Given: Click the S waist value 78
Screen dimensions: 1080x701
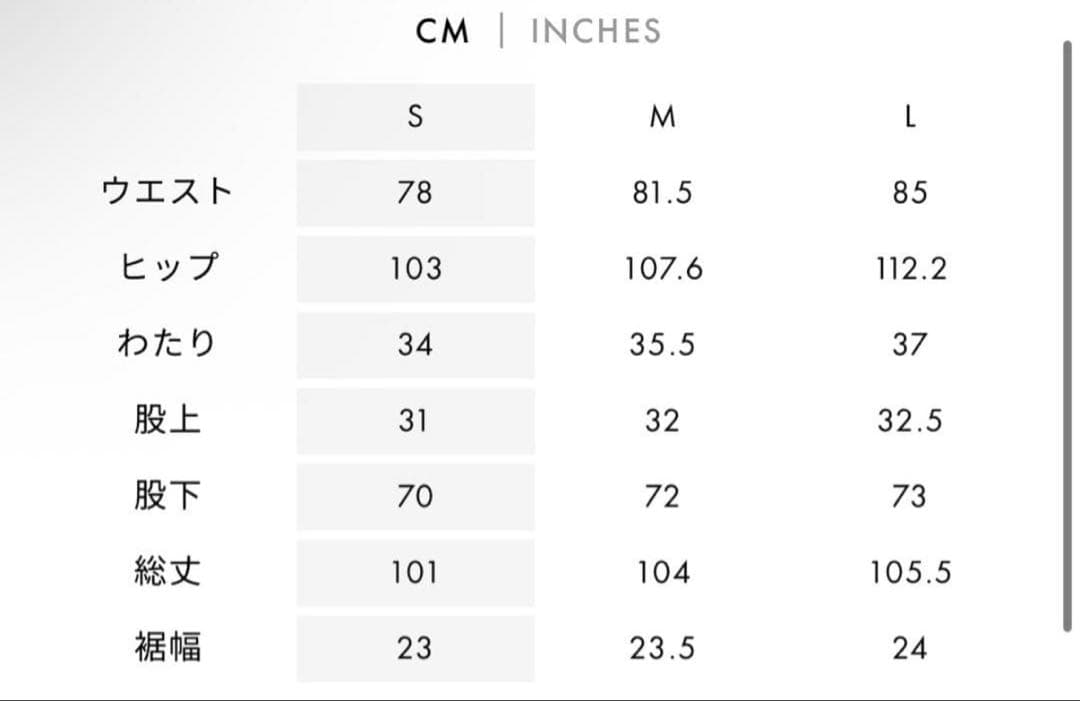Looking at the screenshot, I should click(415, 192).
